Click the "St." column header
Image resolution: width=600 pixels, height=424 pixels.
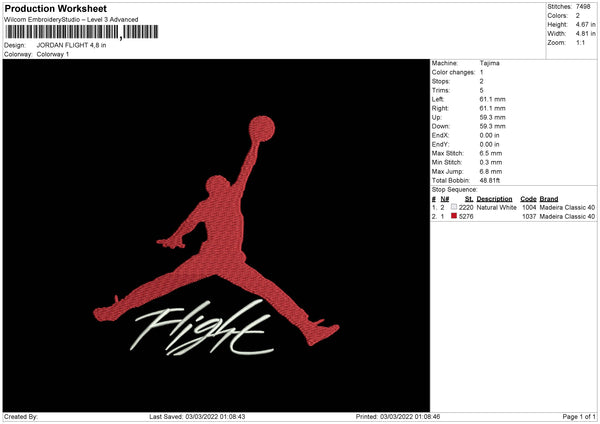(x=469, y=199)
